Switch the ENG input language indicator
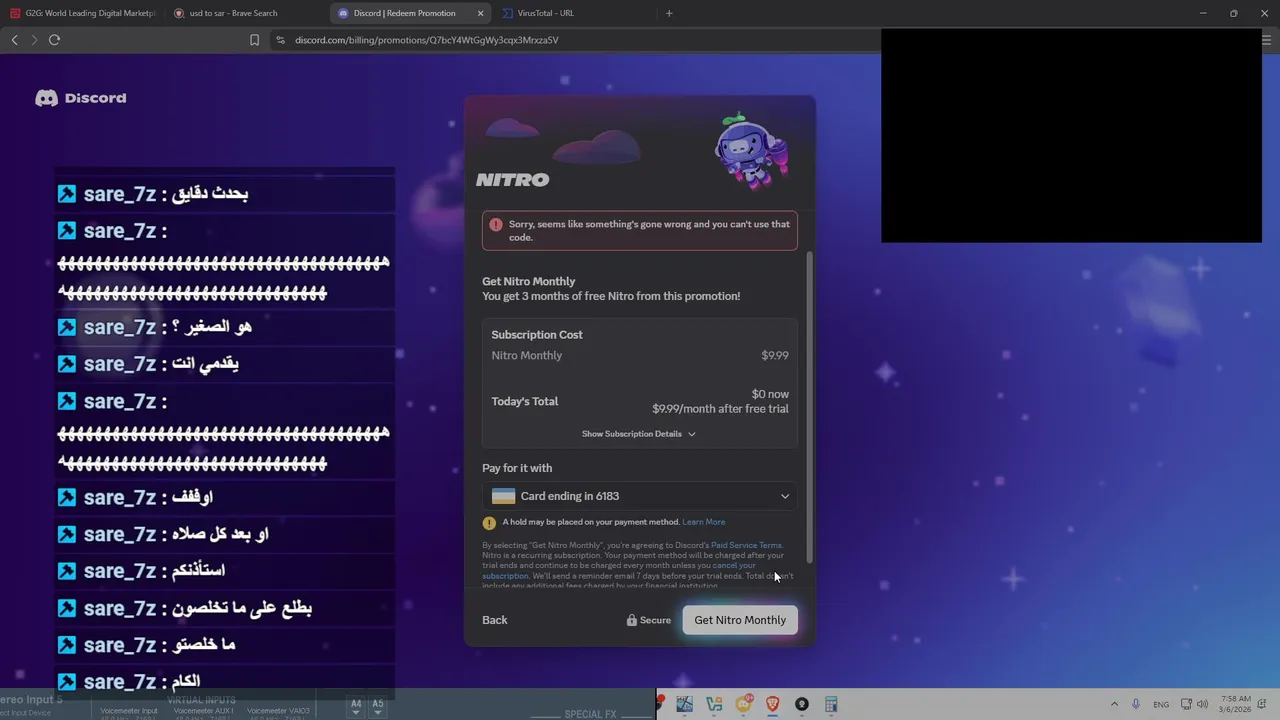The image size is (1280, 720). click(1161, 705)
